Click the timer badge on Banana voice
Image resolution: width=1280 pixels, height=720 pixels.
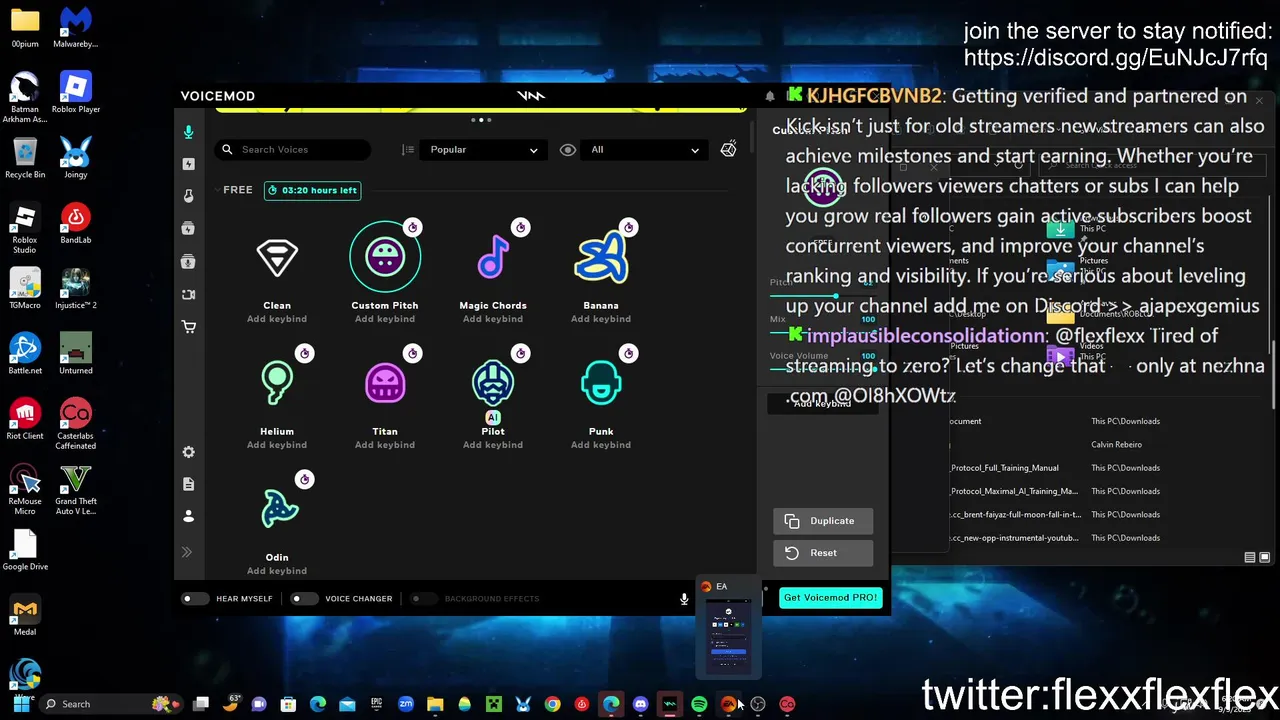coord(628,228)
